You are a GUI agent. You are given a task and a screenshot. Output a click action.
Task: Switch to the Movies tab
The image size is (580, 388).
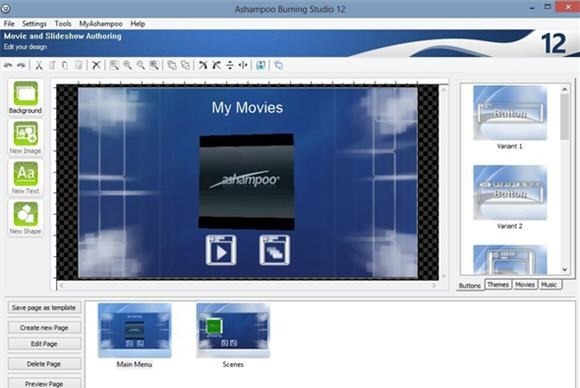tap(525, 284)
